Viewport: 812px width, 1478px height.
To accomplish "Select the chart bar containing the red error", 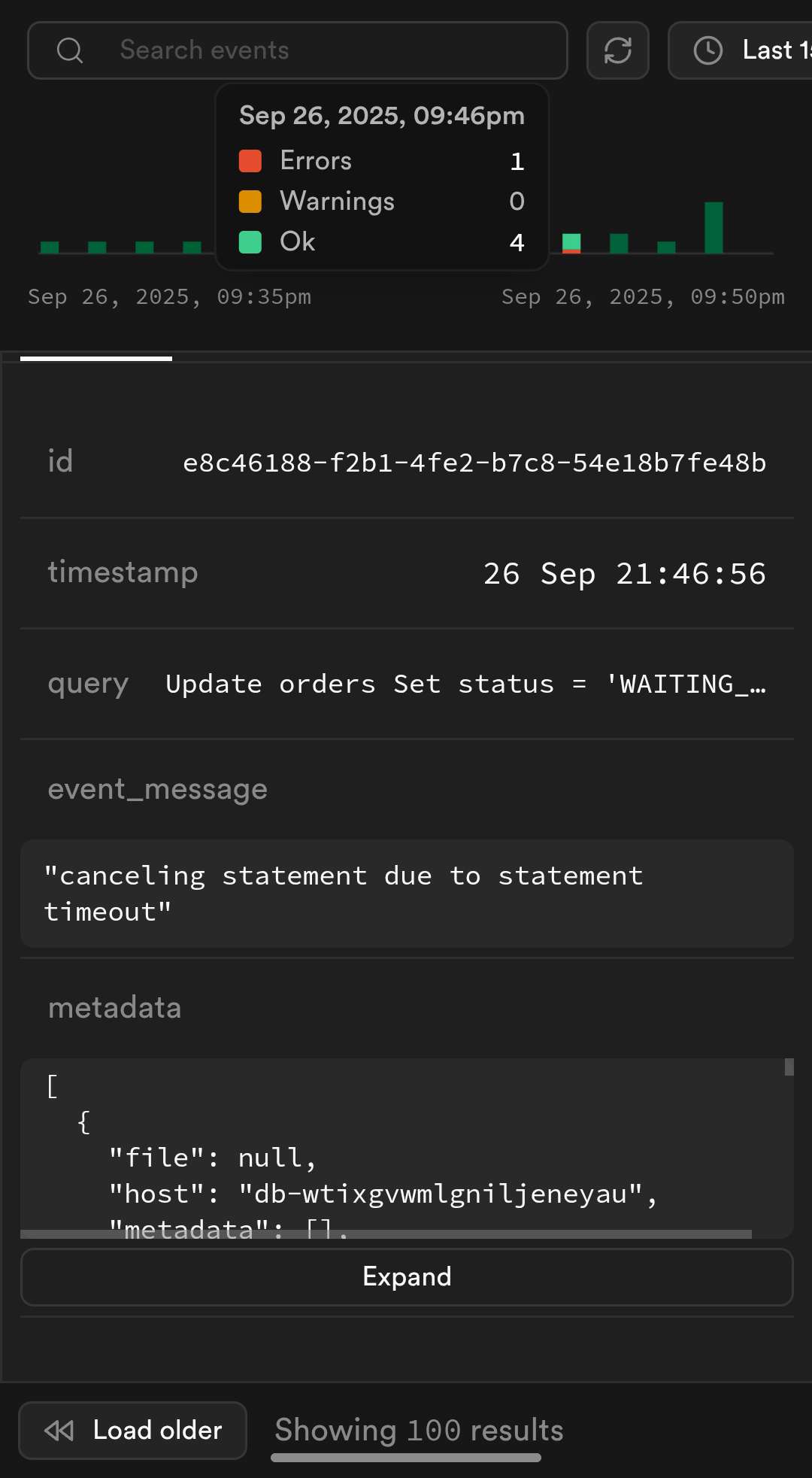I will (571, 244).
